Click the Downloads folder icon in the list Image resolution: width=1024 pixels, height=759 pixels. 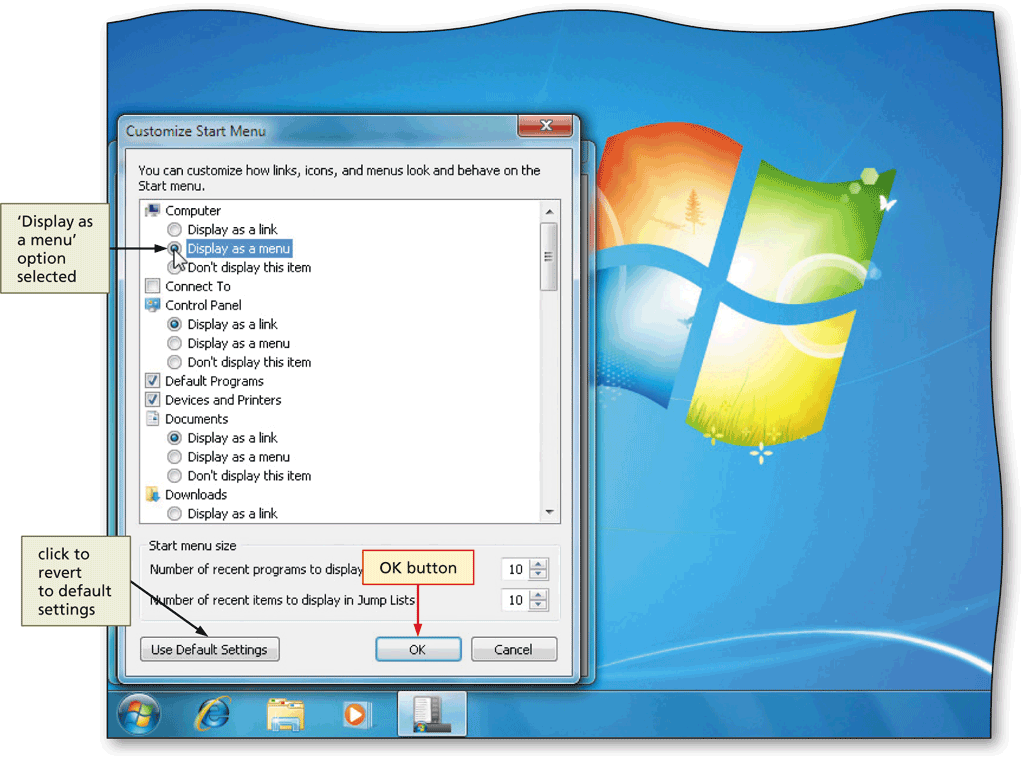pyautogui.click(x=152, y=494)
